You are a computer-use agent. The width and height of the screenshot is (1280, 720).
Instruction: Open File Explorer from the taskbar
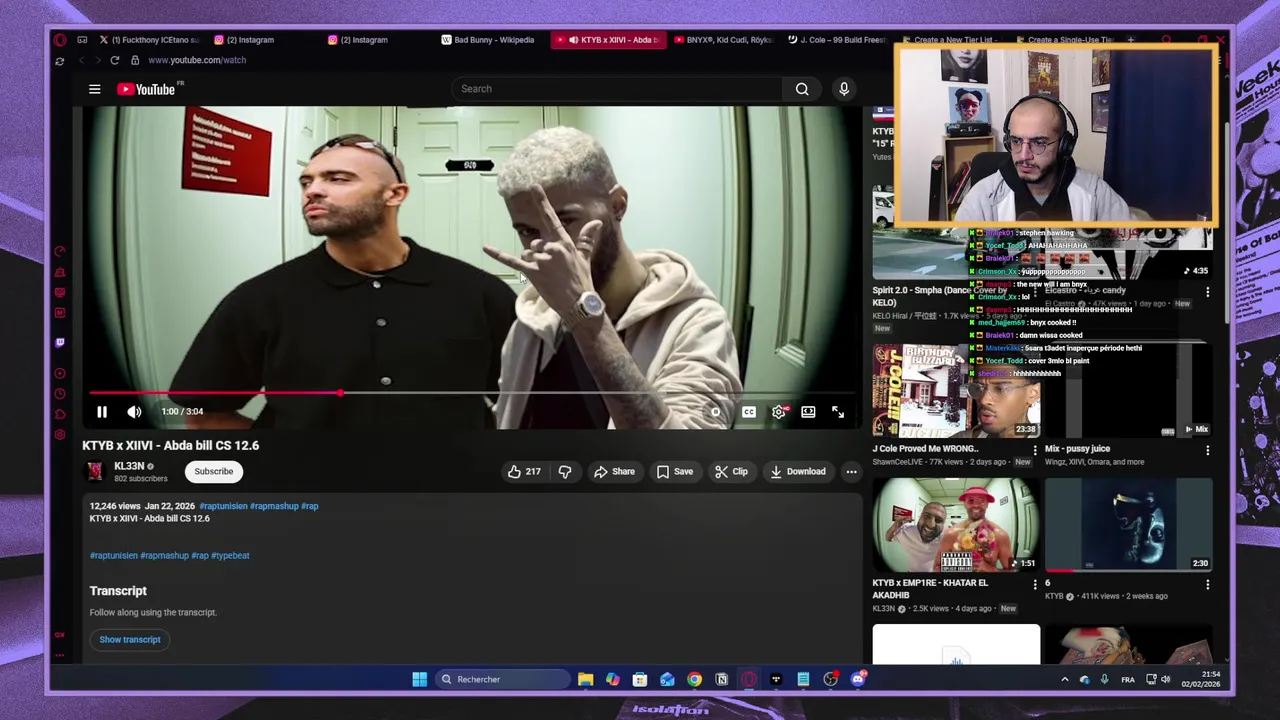click(x=586, y=679)
